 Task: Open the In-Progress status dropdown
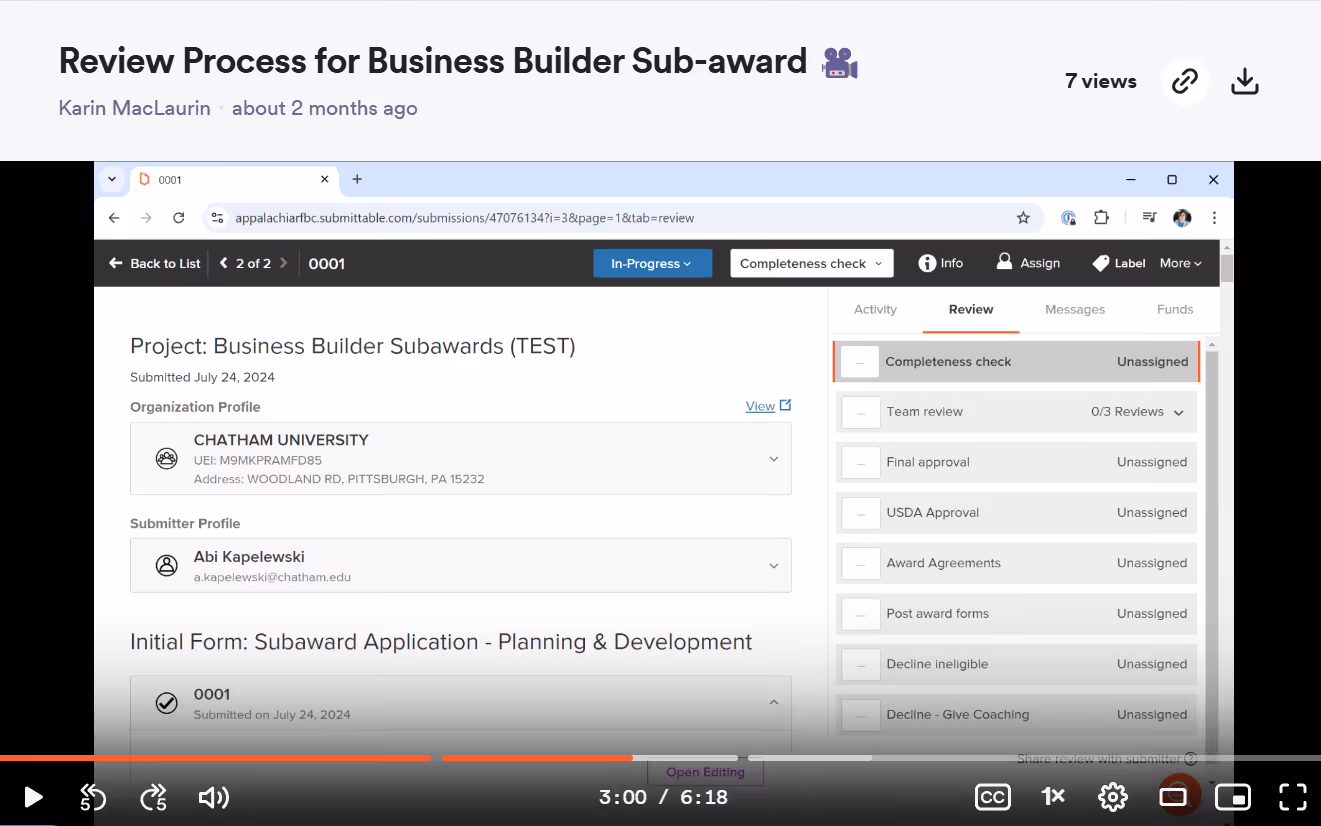(652, 263)
